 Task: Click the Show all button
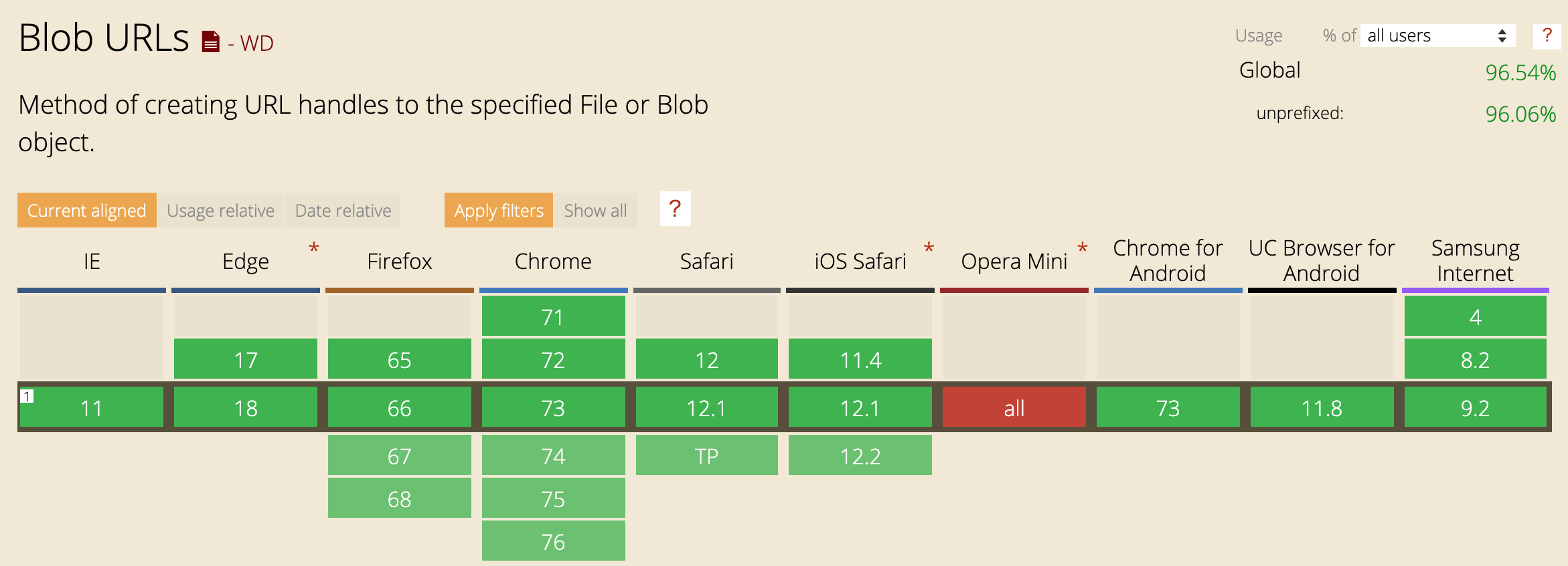tap(595, 210)
